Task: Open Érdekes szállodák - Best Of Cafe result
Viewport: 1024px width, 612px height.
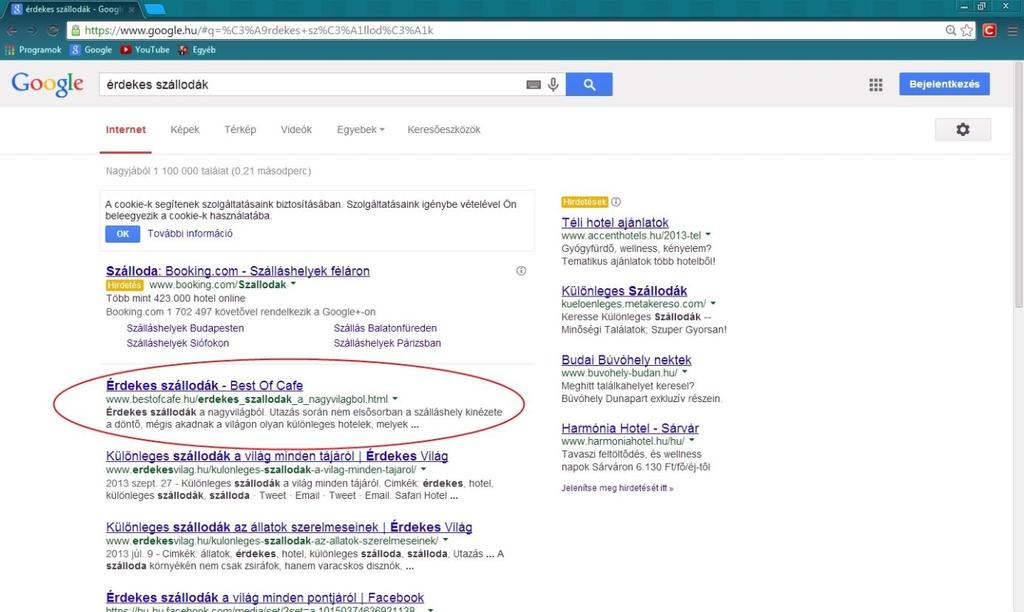Action: [x=204, y=385]
